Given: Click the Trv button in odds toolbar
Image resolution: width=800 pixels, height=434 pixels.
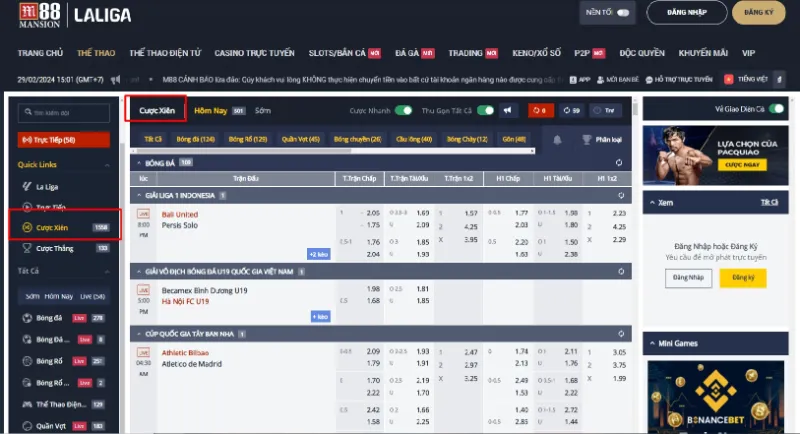Looking at the screenshot, I should point(605,110).
